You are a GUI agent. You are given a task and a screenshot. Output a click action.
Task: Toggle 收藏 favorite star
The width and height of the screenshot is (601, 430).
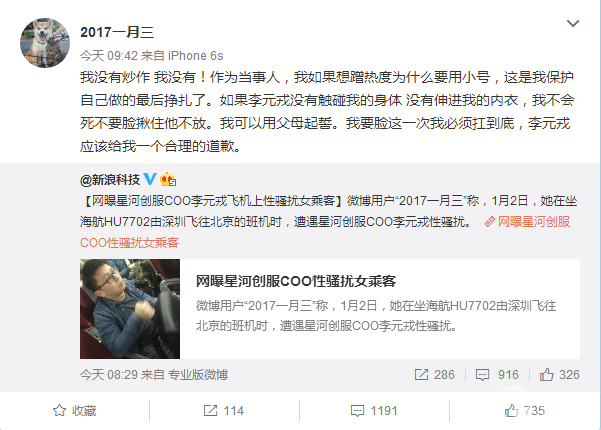coord(75,411)
